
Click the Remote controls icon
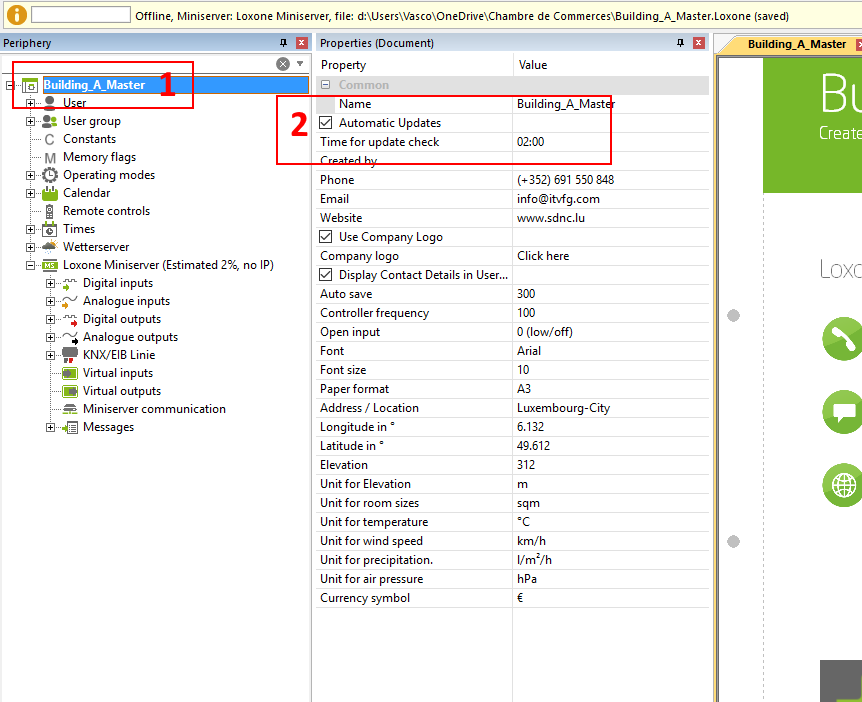coord(49,211)
